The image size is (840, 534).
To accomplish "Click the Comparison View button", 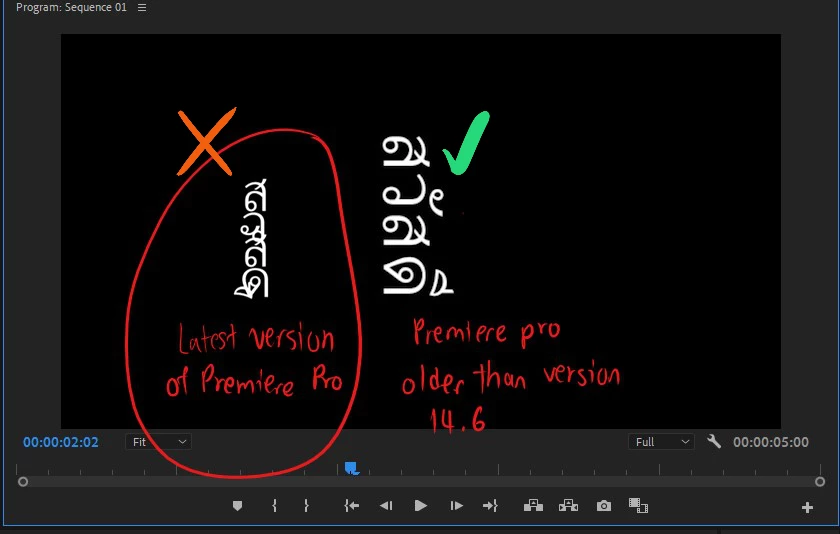I will tap(638, 506).
